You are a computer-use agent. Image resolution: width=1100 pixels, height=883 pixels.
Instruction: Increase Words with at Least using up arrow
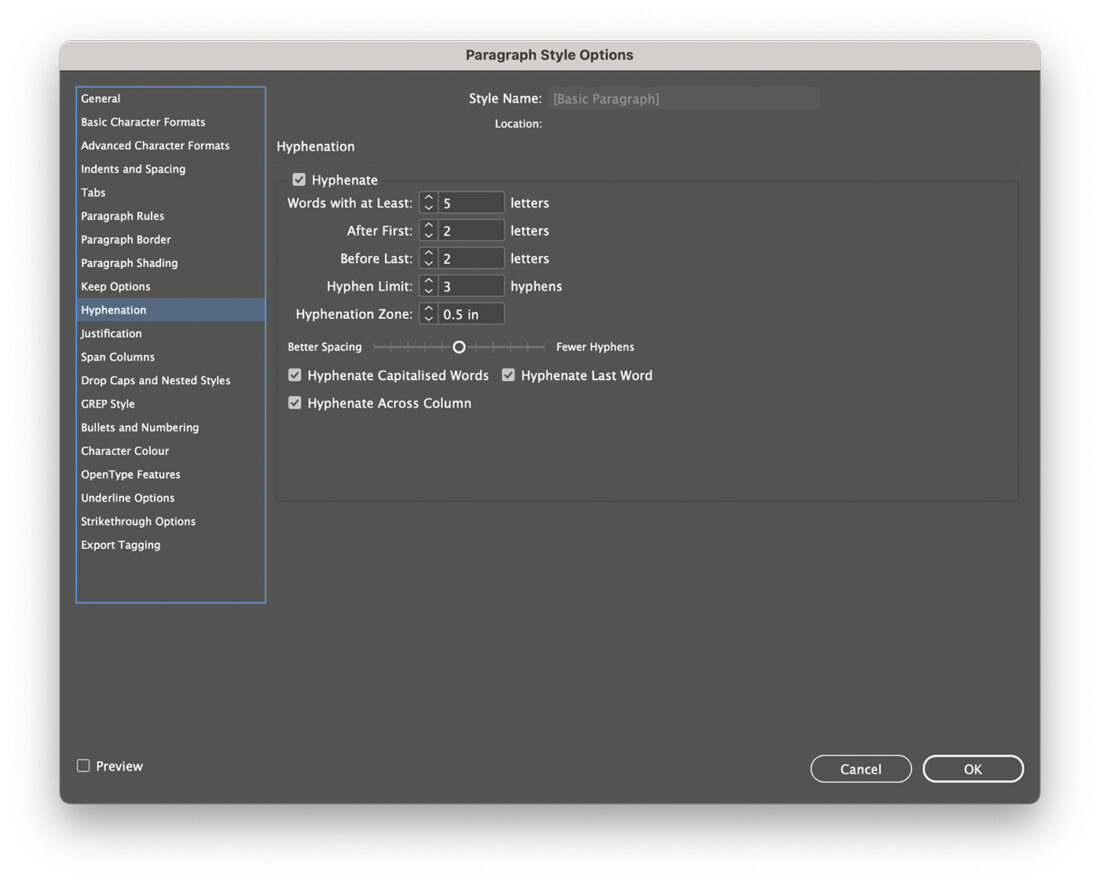(428, 198)
